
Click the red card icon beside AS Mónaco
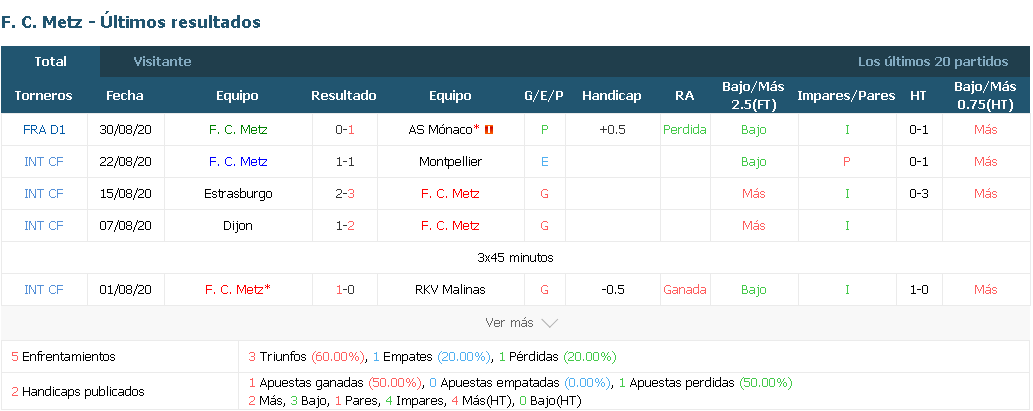[489, 130]
